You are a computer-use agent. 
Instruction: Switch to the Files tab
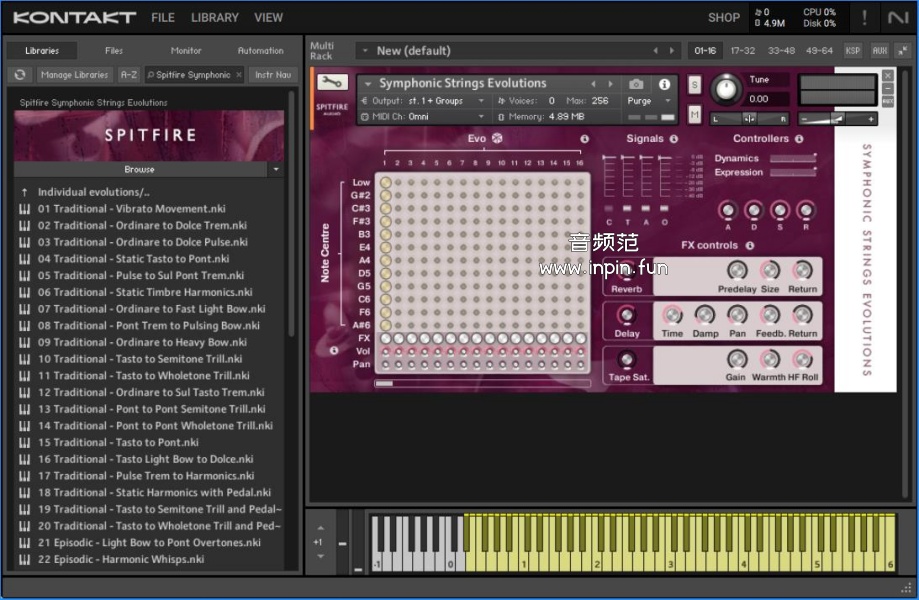(x=114, y=50)
